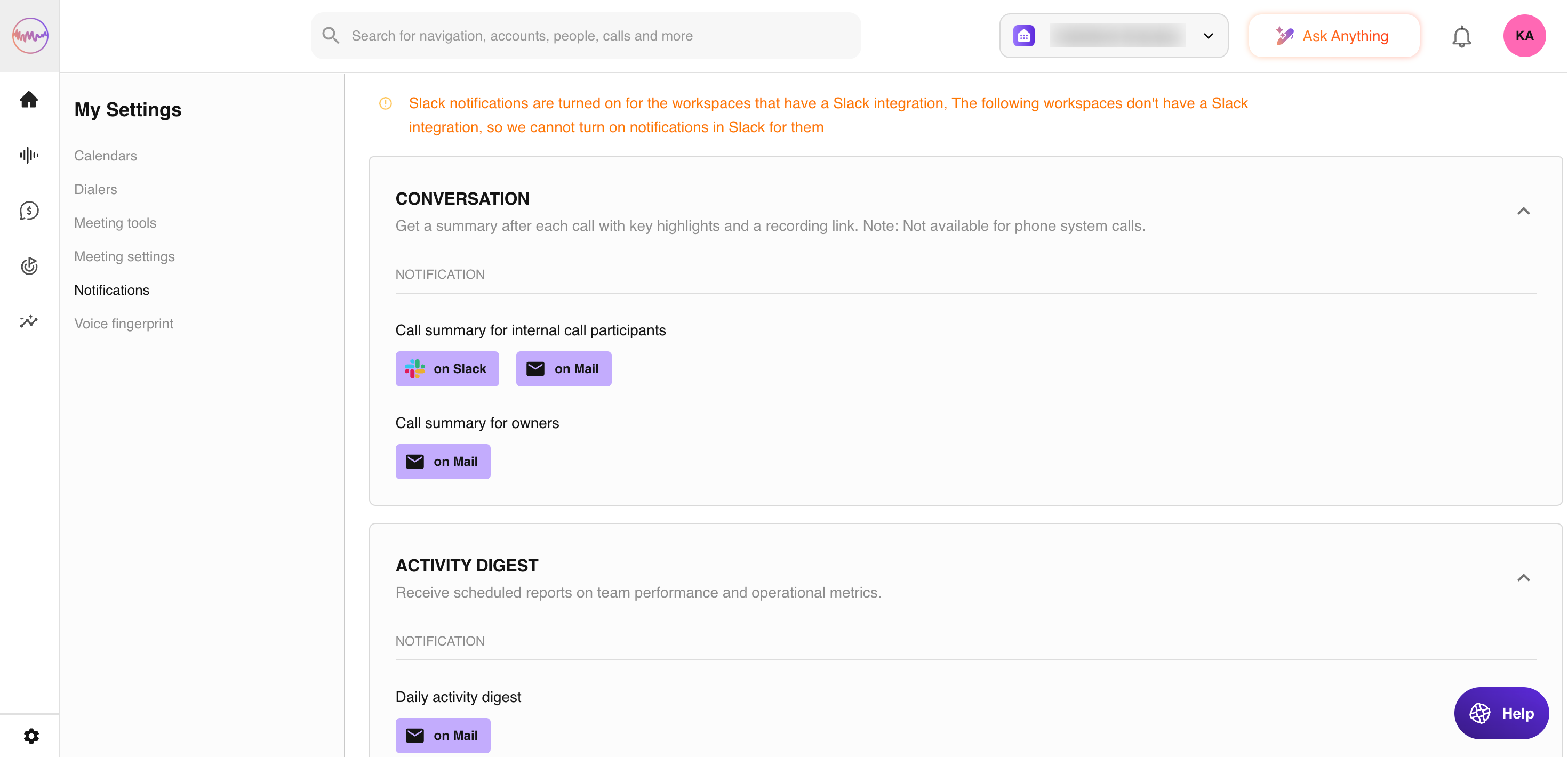Collapse the CONVERSATION section

[x=1523, y=211]
